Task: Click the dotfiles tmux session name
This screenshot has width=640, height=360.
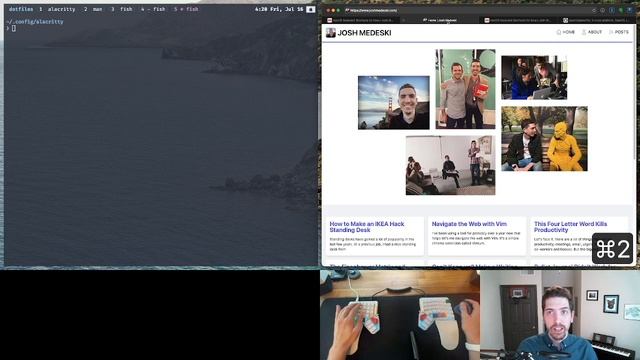Action: coord(21,9)
